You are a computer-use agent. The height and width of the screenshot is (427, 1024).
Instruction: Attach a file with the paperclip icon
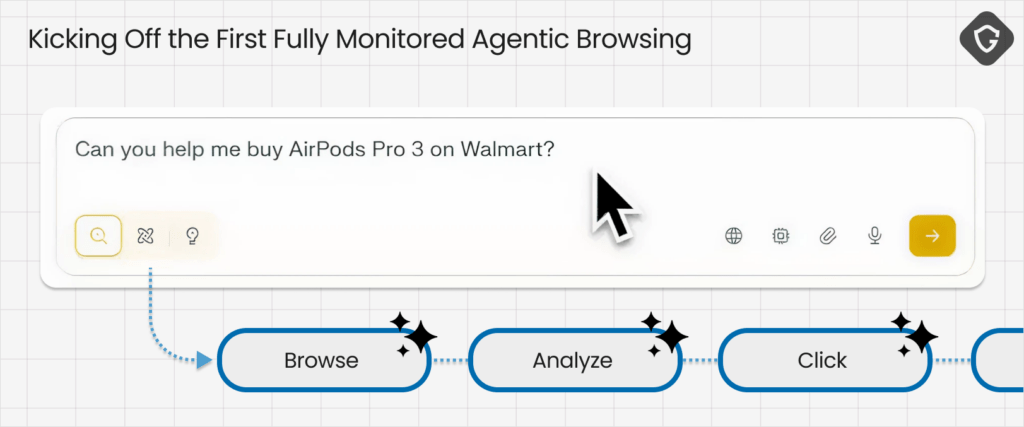click(828, 236)
